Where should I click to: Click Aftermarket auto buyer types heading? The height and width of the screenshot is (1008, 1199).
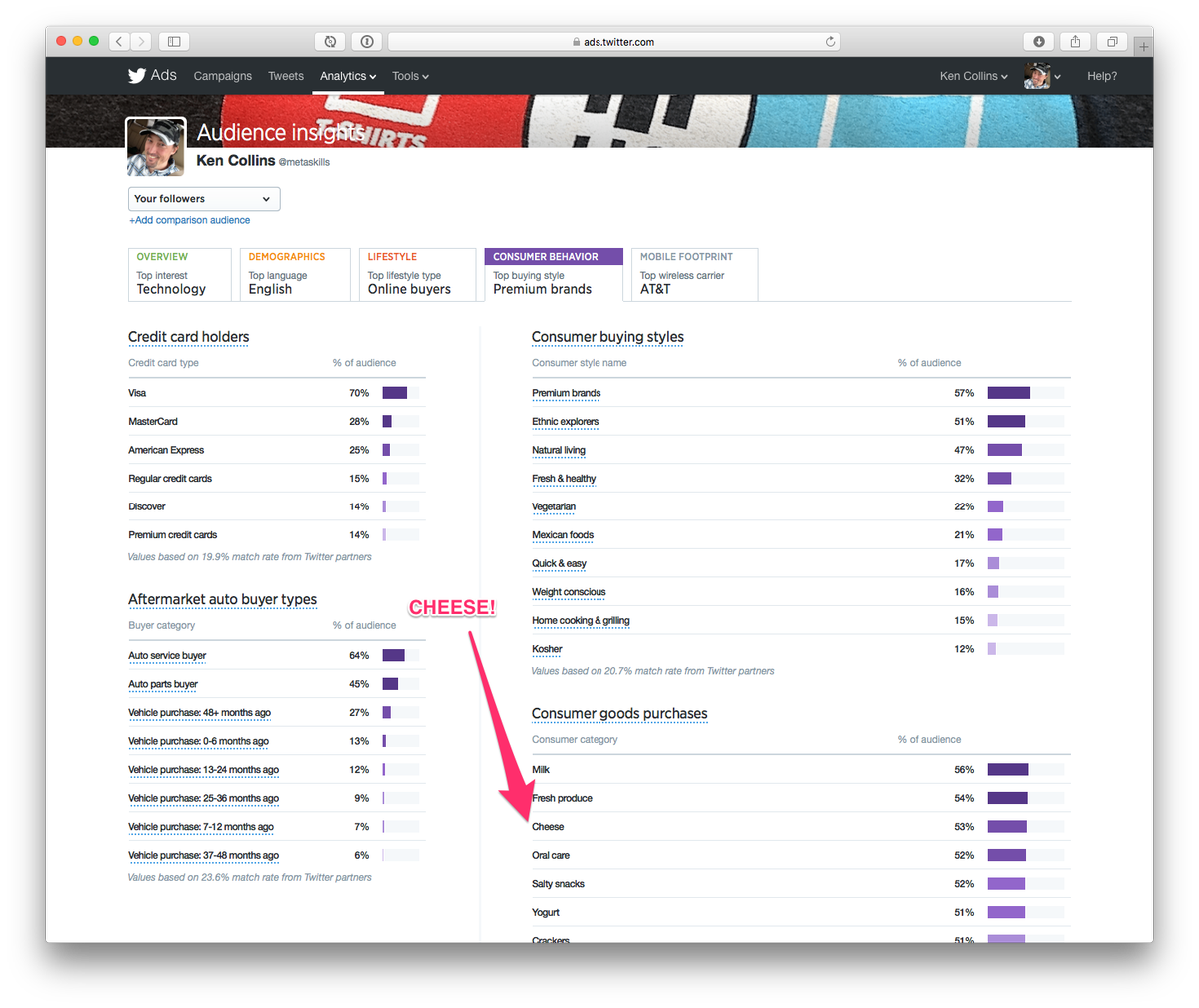[x=222, y=599]
